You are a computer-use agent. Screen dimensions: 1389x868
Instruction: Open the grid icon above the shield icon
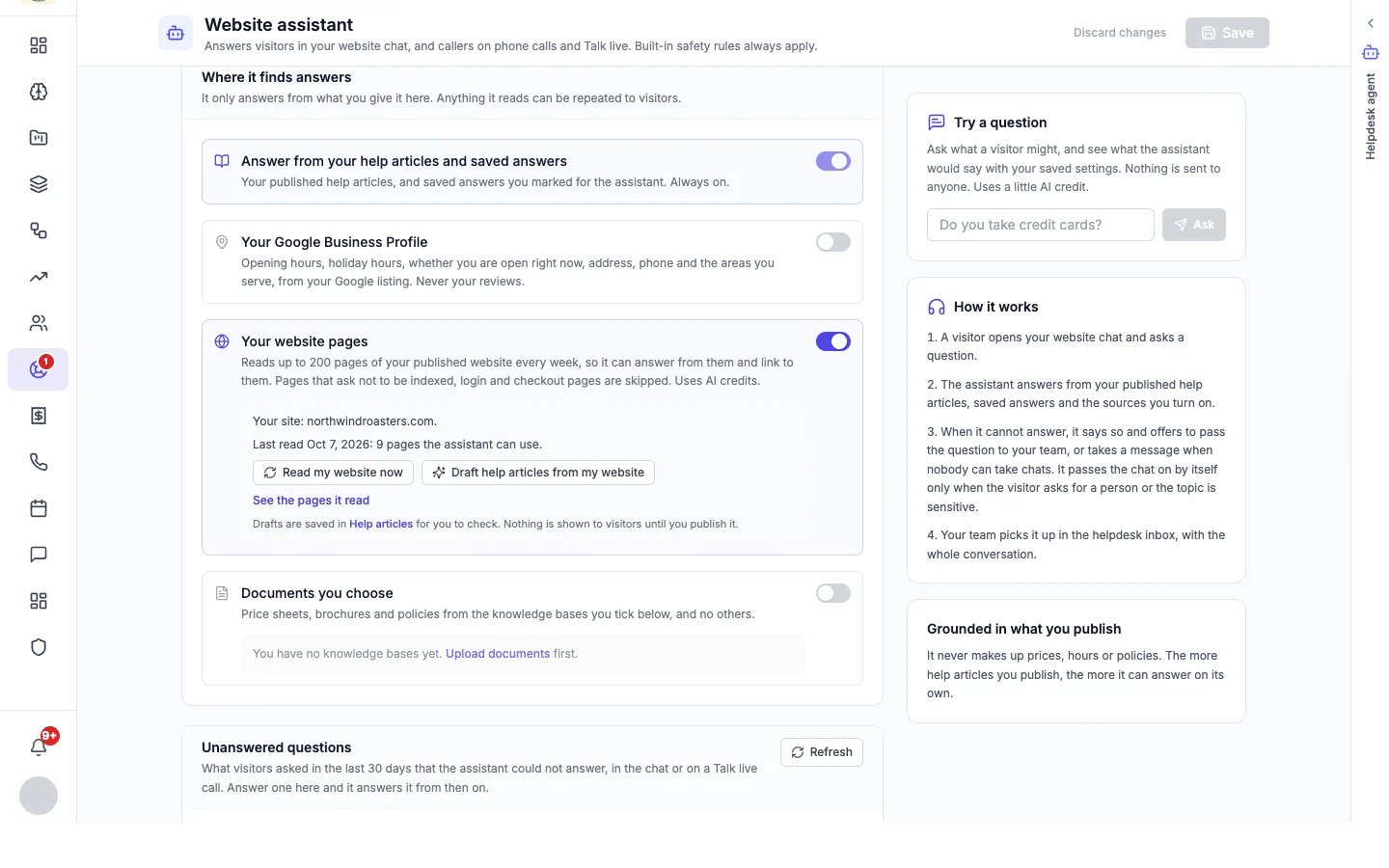pyautogui.click(x=39, y=601)
